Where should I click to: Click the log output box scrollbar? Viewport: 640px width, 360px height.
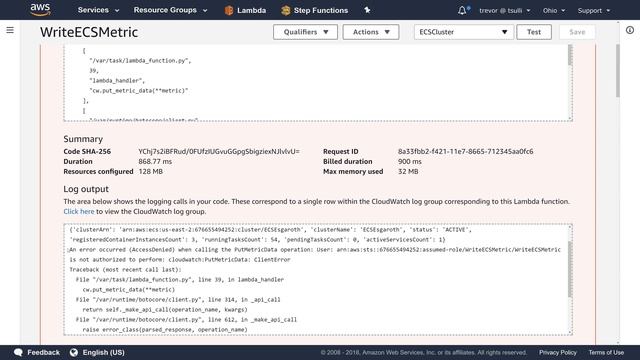coord(570,269)
